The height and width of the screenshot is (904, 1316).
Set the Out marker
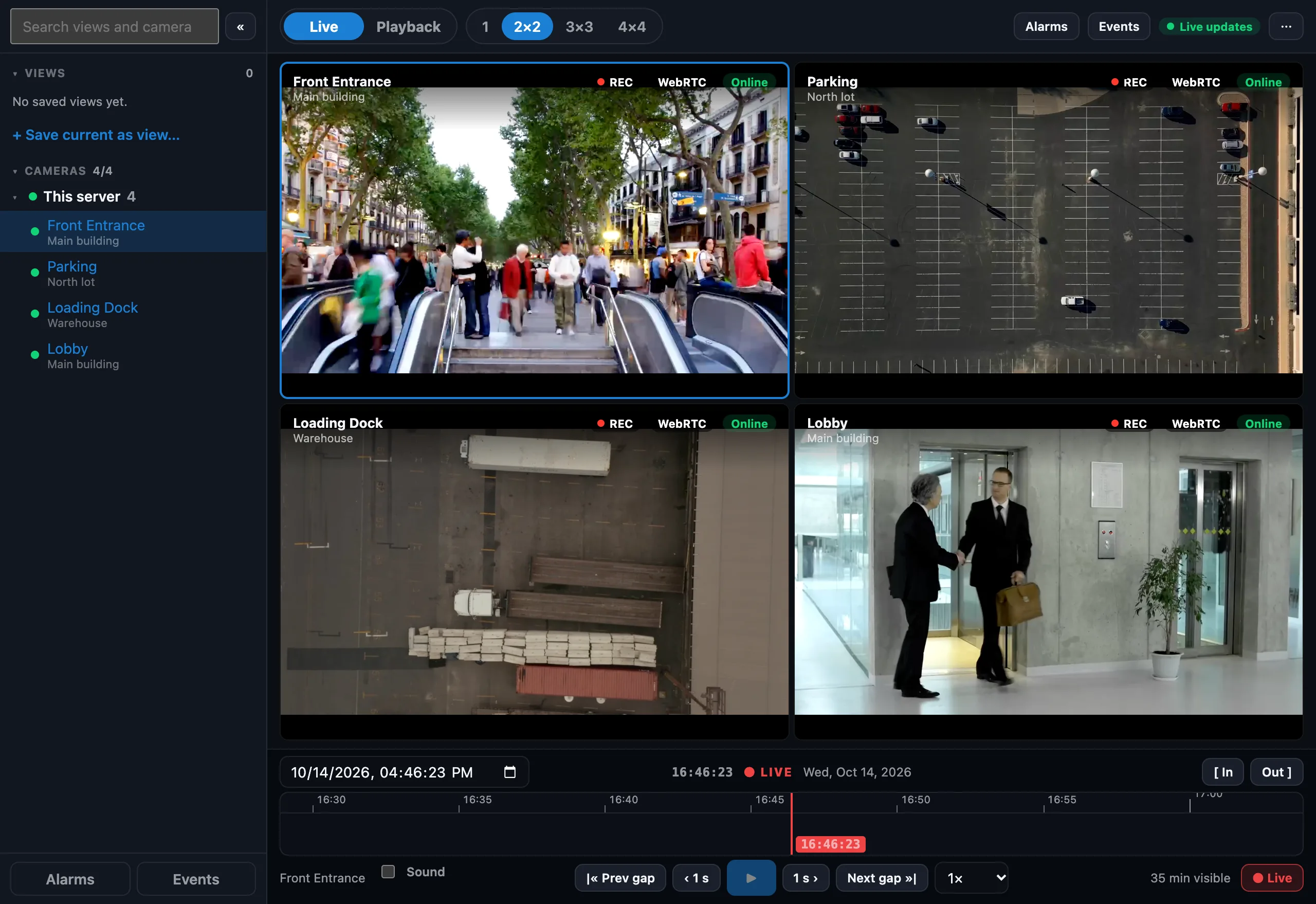(1276, 772)
